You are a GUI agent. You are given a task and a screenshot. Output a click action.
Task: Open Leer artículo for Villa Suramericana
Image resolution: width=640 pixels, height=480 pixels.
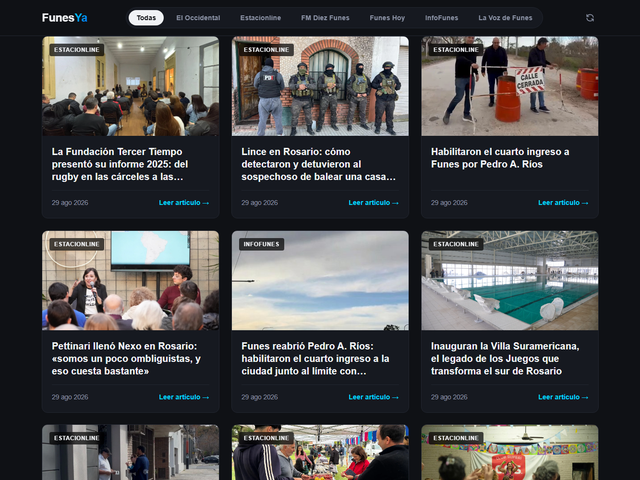click(563, 397)
